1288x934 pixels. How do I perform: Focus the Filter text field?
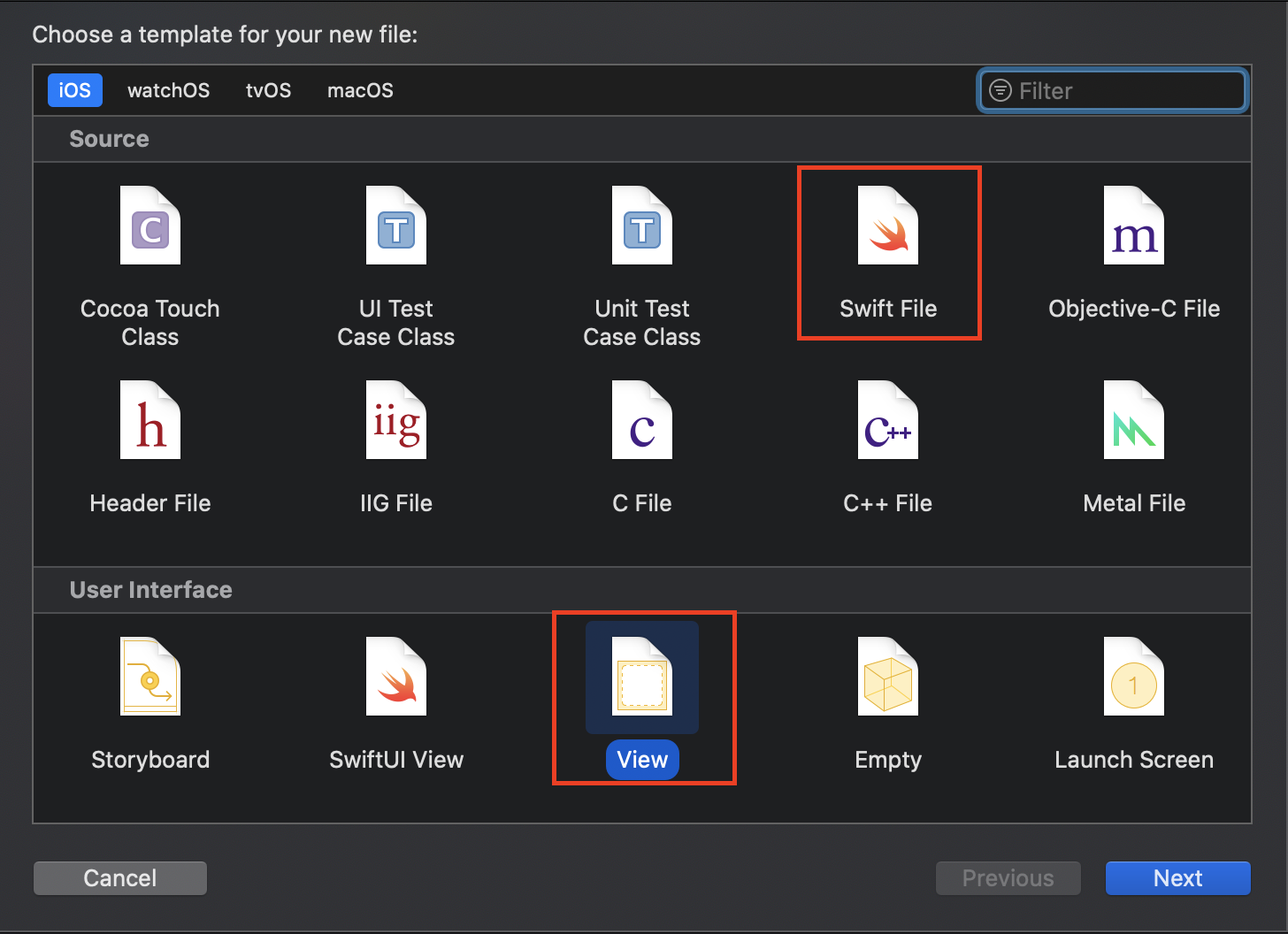click(1113, 90)
